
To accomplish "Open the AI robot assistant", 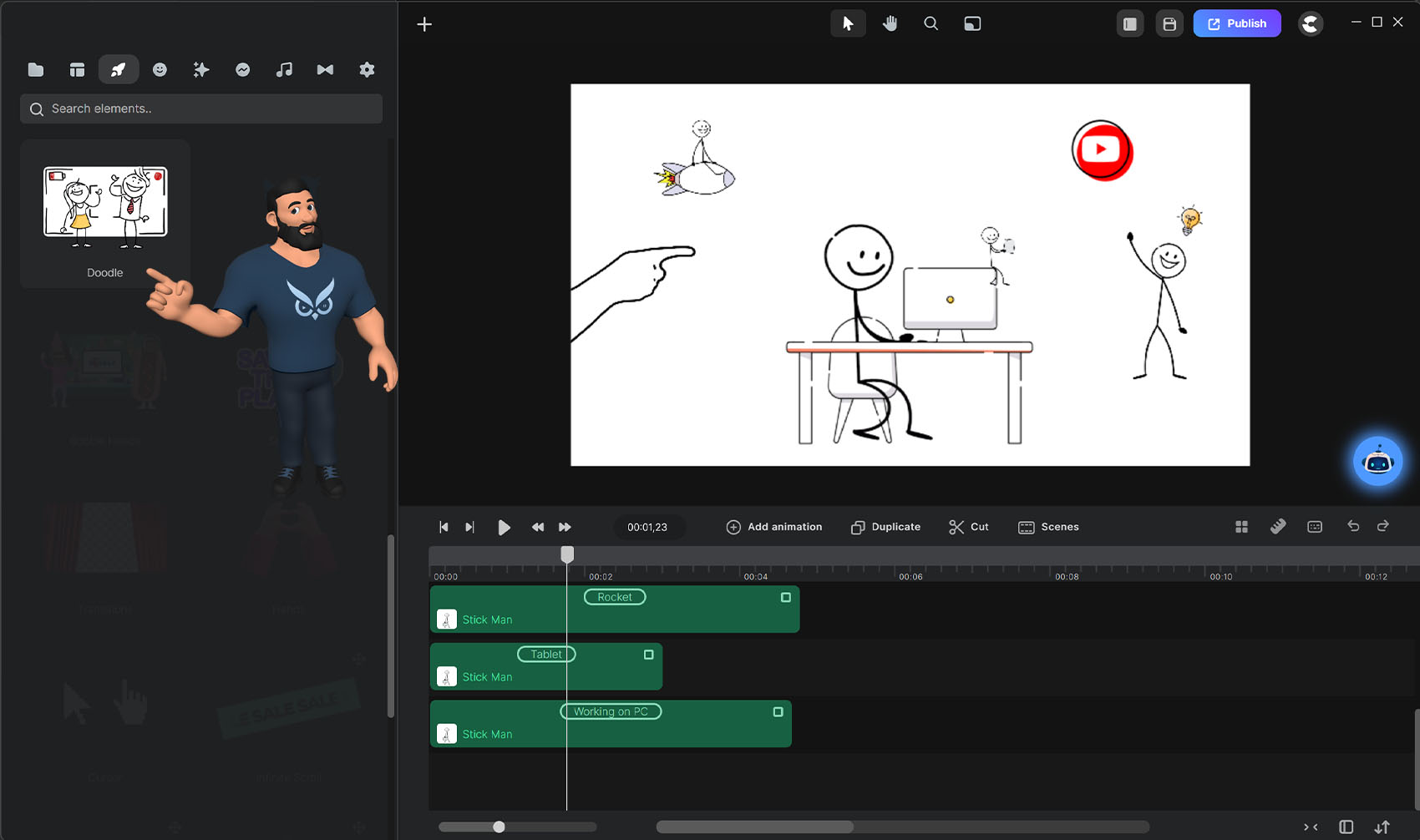I will pos(1377,461).
